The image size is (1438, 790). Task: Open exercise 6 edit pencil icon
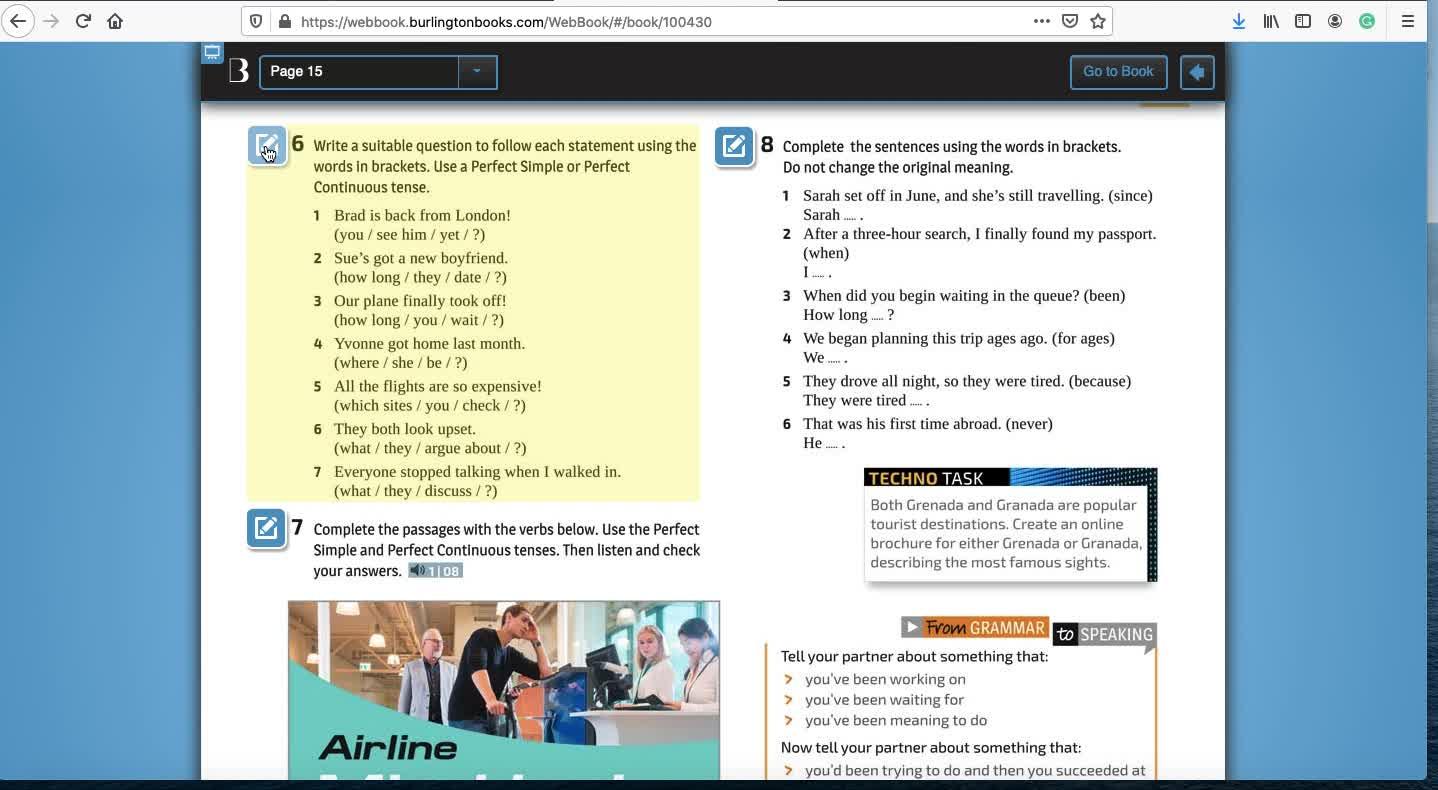point(267,147)
